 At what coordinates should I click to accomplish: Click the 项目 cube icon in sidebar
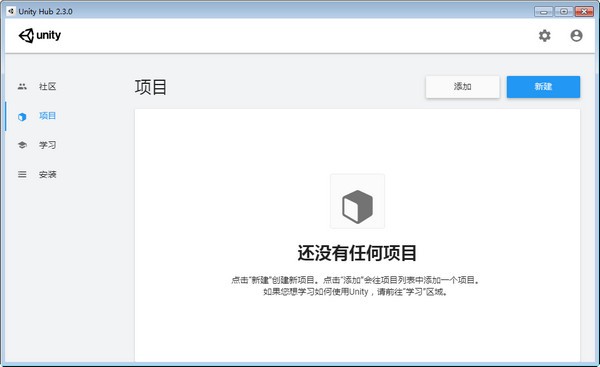tap(22, 116)
